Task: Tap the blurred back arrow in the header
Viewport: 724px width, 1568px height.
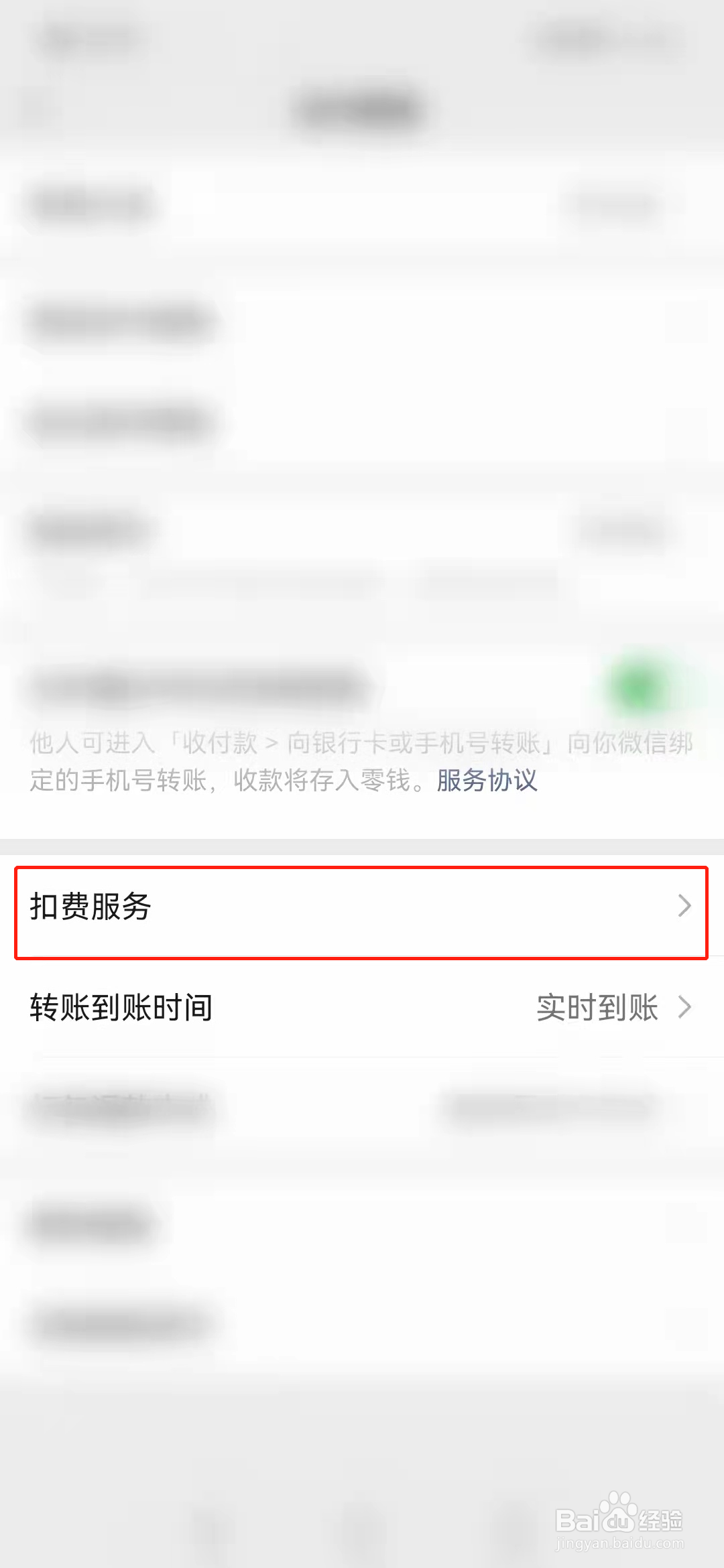Action: (38, 110)
